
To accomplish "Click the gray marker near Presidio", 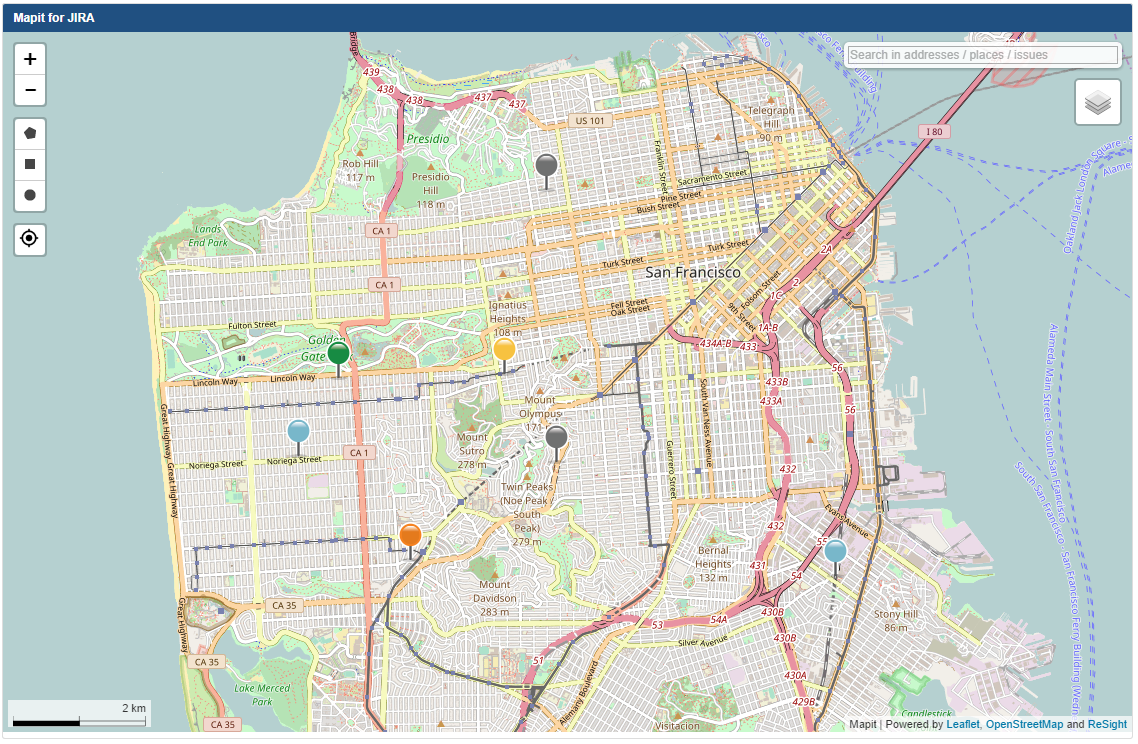I will [x=546, y=166].
